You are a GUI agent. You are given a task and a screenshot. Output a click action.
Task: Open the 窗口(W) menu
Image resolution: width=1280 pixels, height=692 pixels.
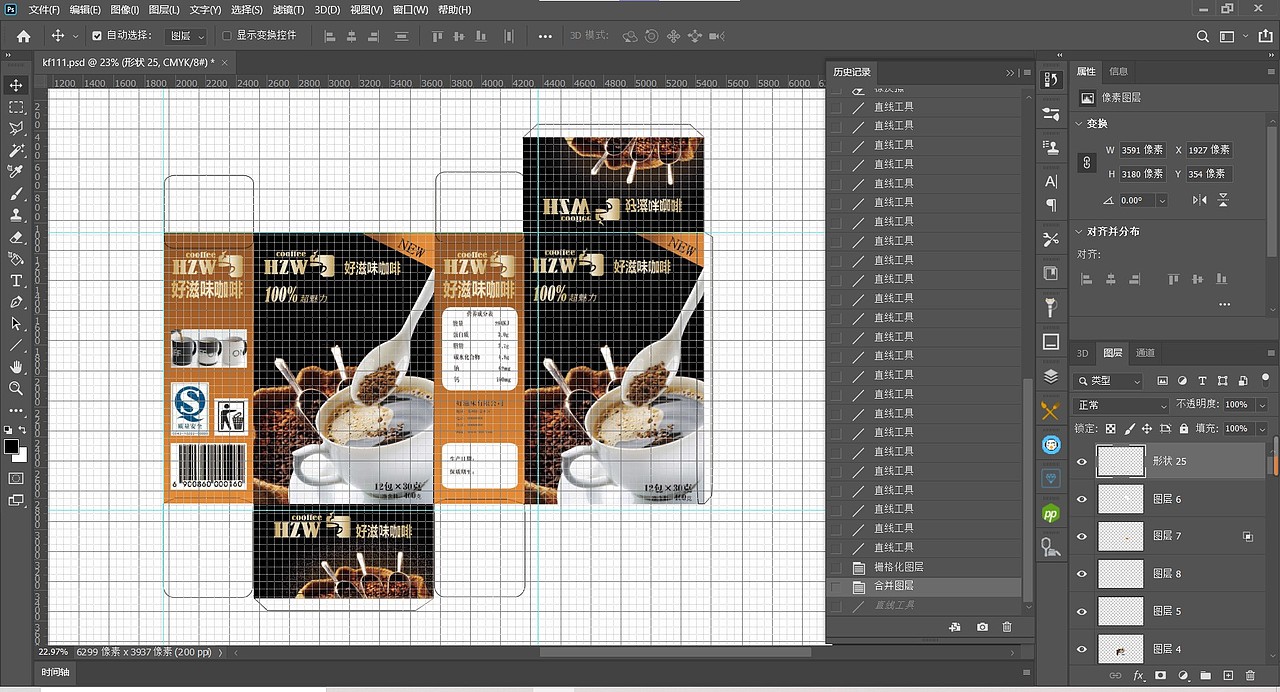[x=410, y=10]
